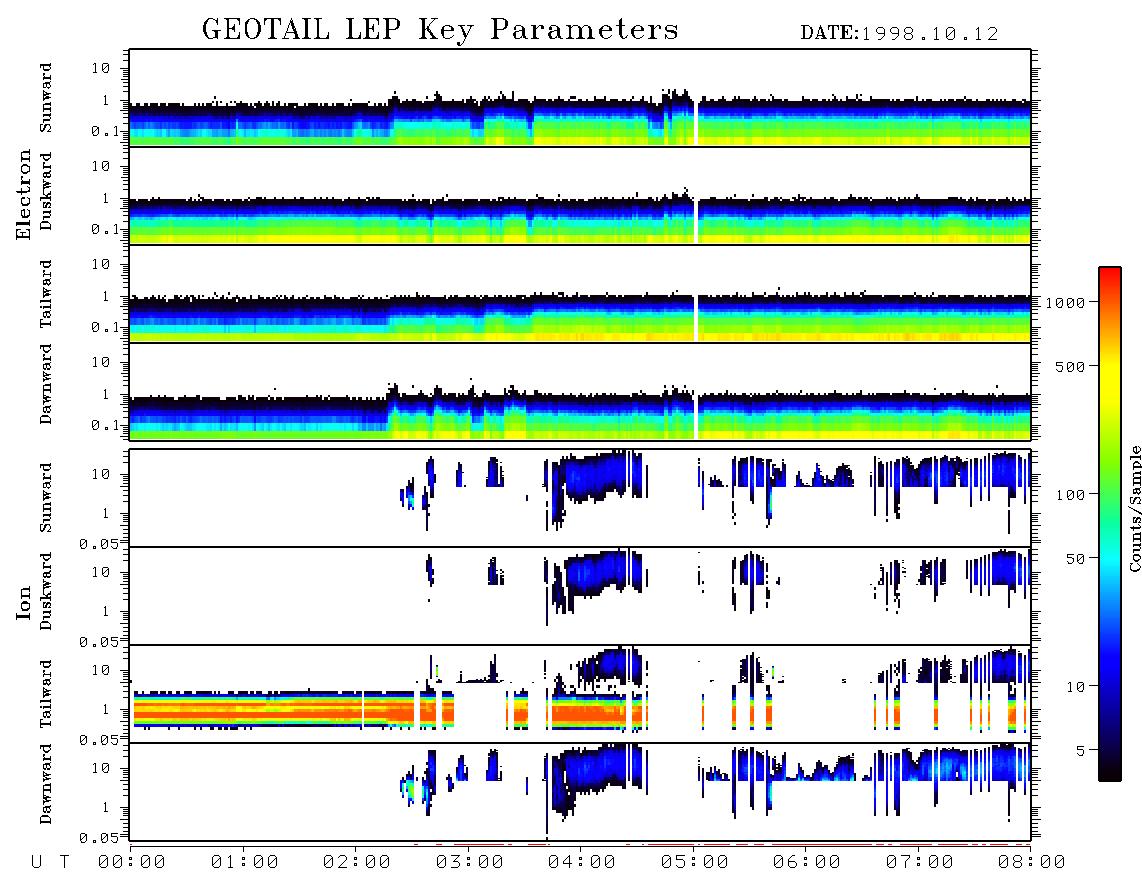Click the "GEOTAIL LEP Key Parameters" title
Viewport: 1142px width, 880px height.
coord(440,31)
